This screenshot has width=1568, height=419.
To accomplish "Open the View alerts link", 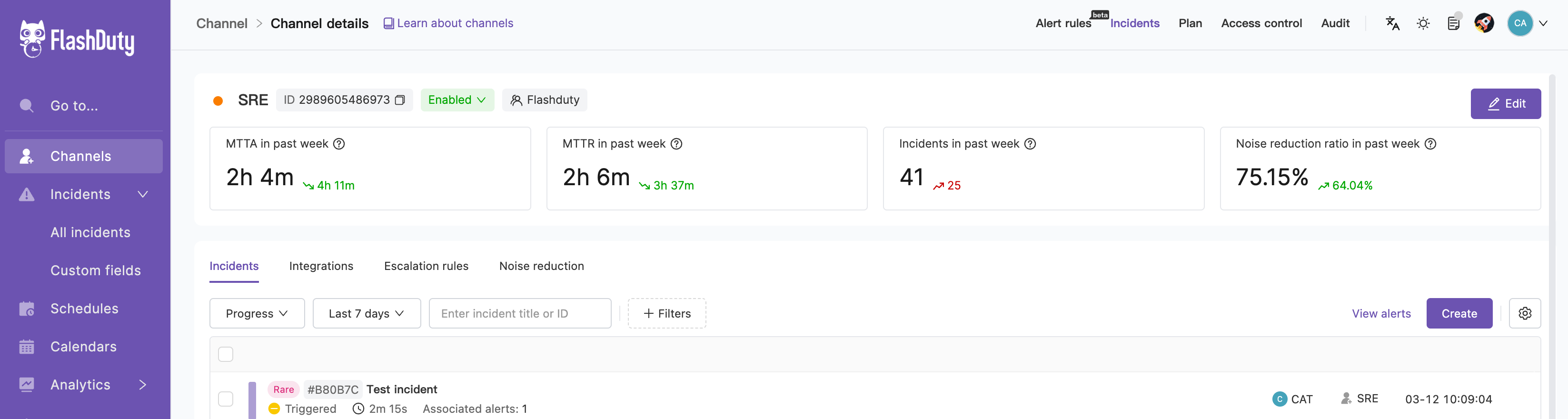I will (1381, 313).
